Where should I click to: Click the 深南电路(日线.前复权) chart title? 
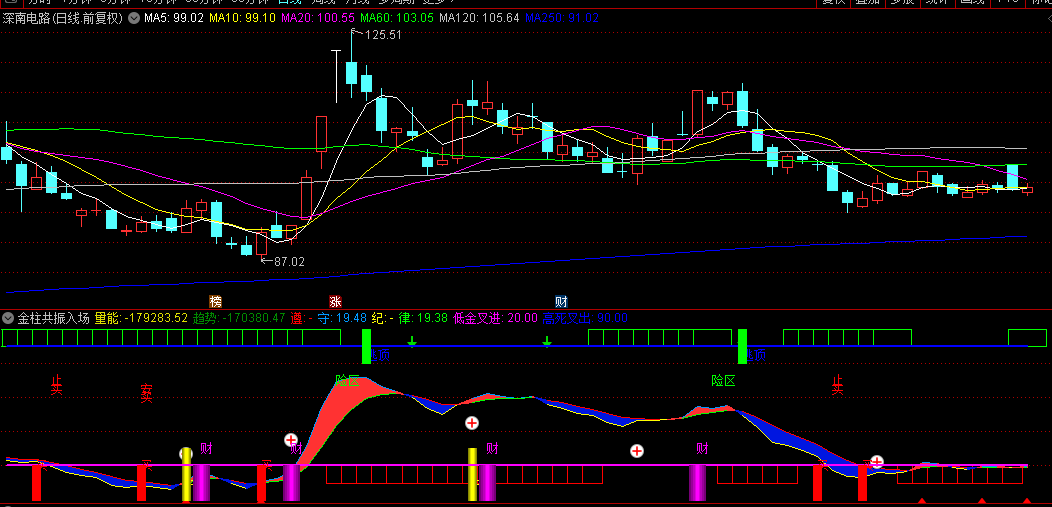[63, 19]
